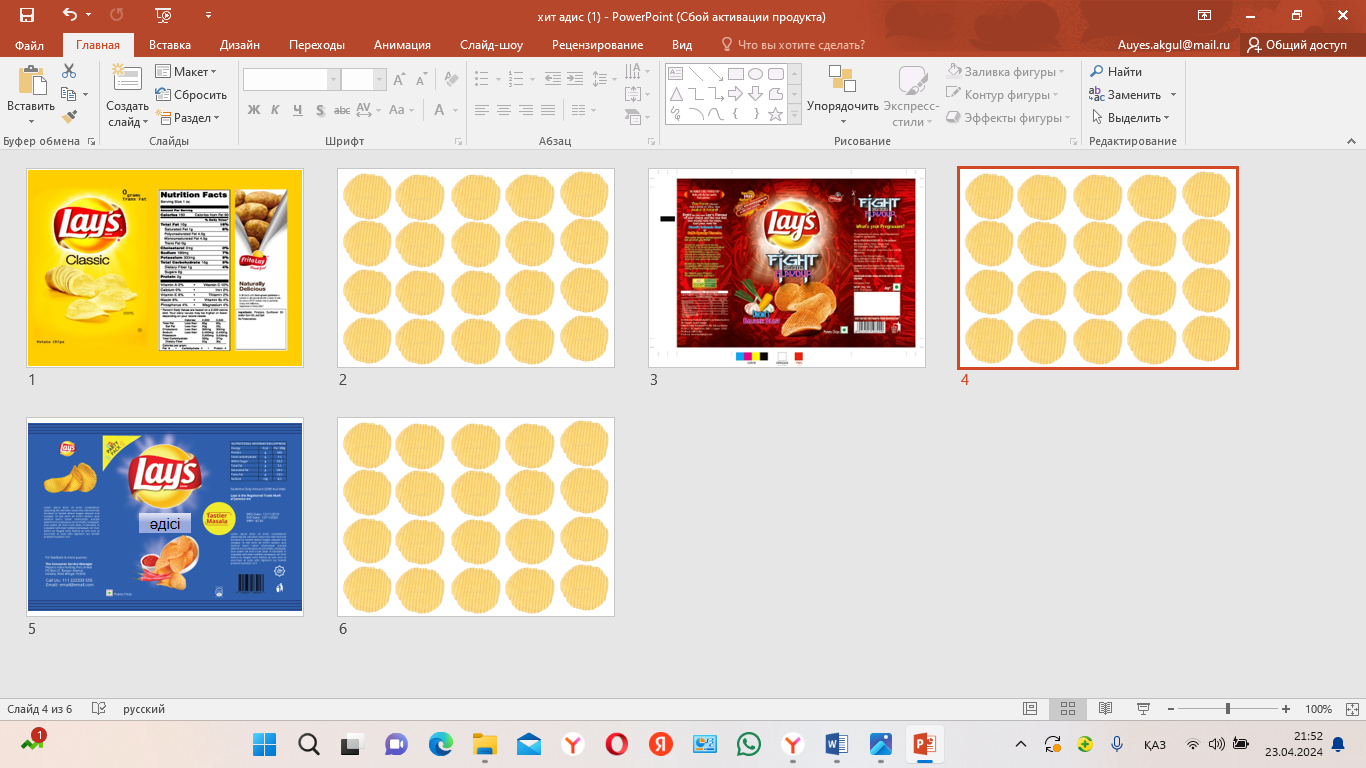
Task: Toggle Slide Sorter view in status bar
Action: coord(1068,709)
